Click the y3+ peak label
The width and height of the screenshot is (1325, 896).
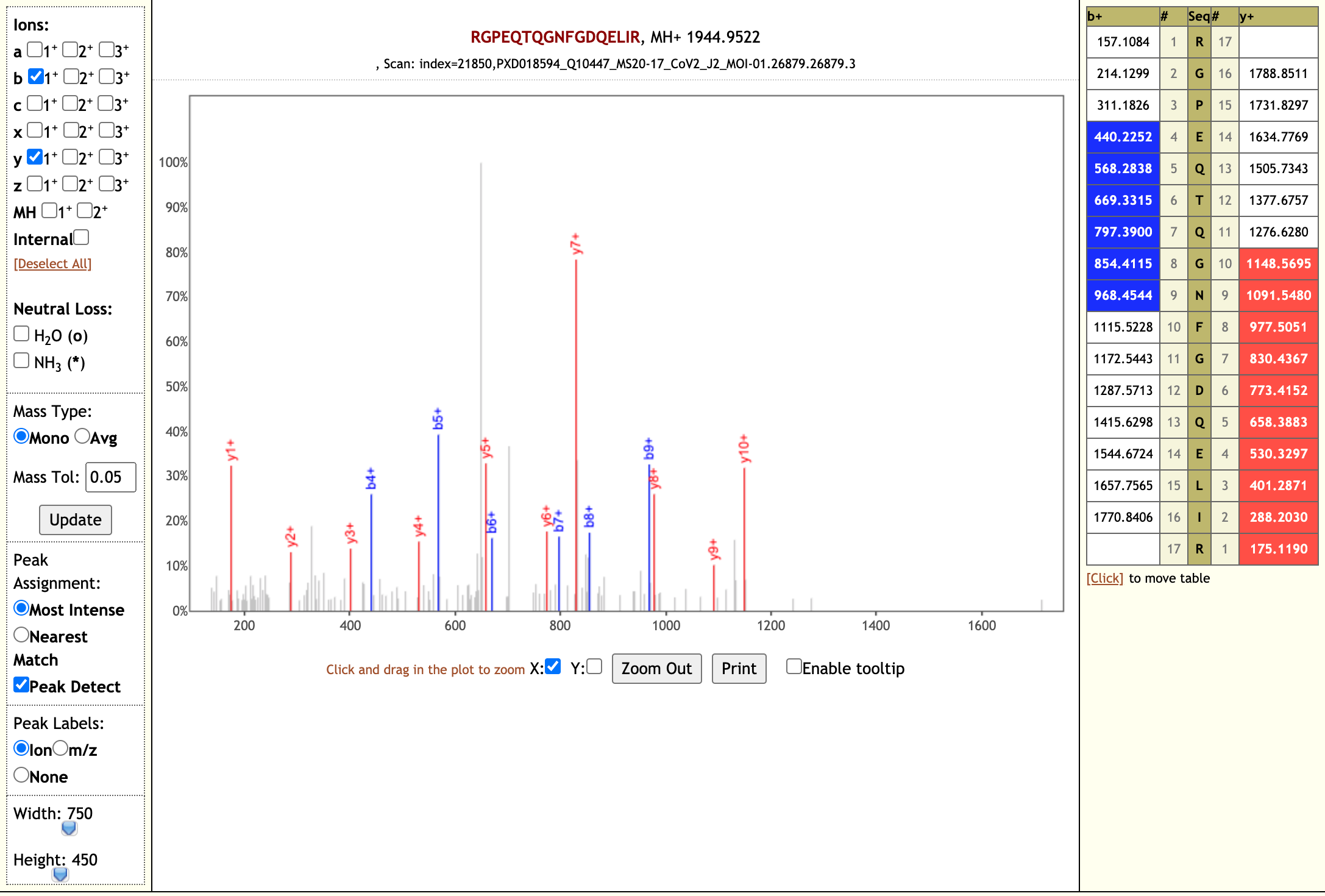tap(350, 533)
